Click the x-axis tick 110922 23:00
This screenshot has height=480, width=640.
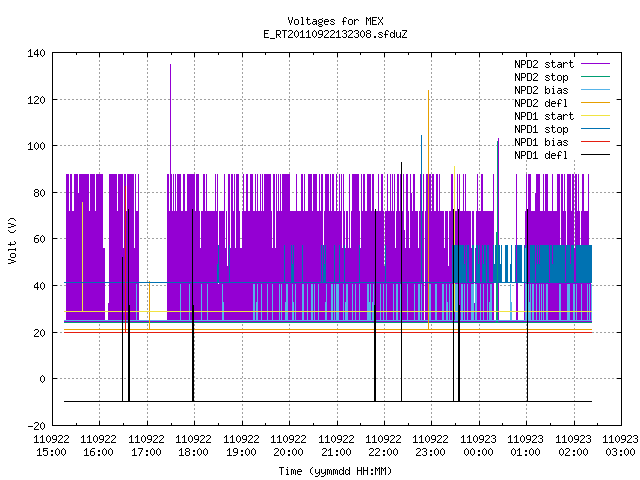pyautogui.click(x=431, y=446)
